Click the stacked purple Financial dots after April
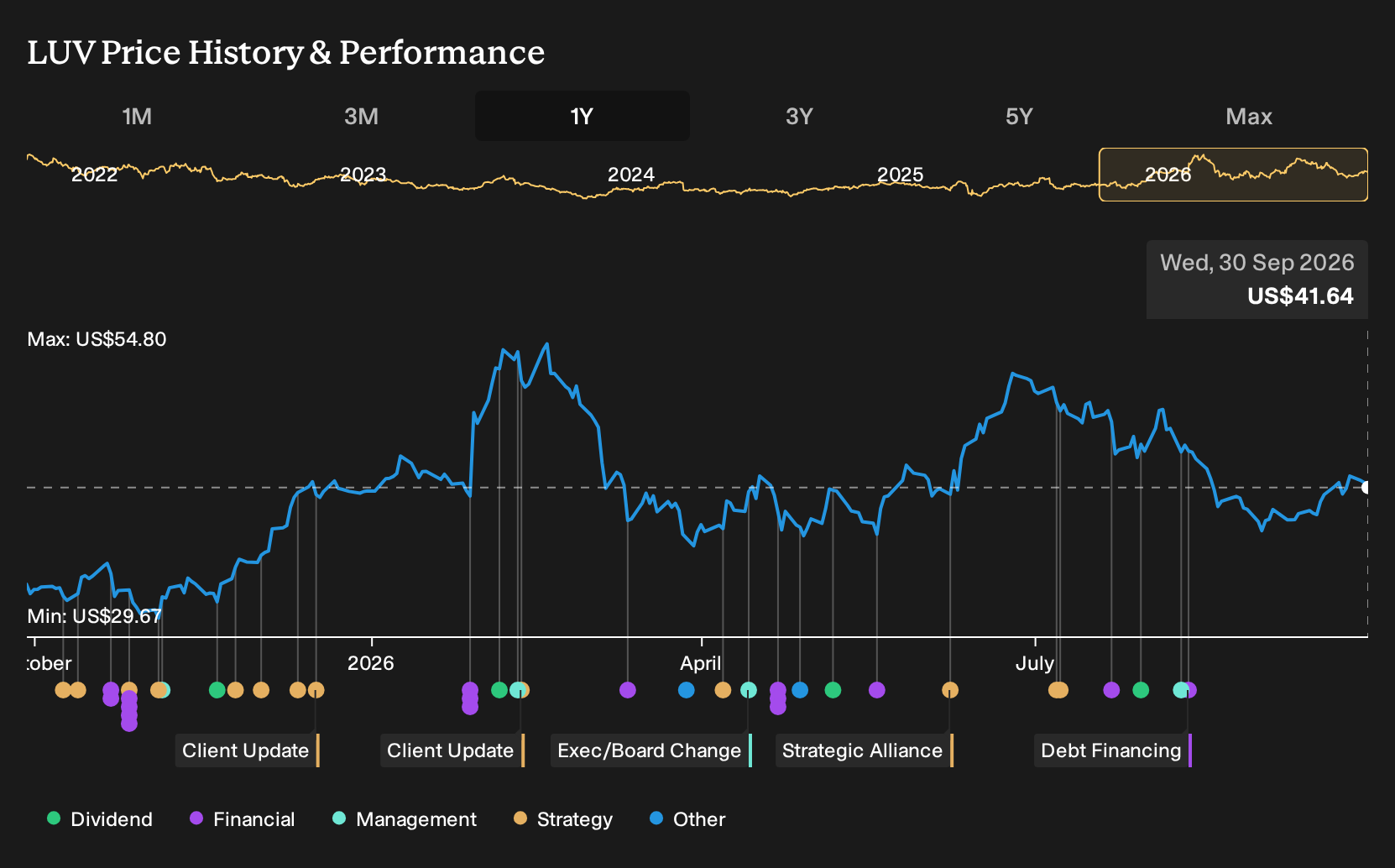The height and width of the screenshot is (868, 1395). click(x=778, y=698)
